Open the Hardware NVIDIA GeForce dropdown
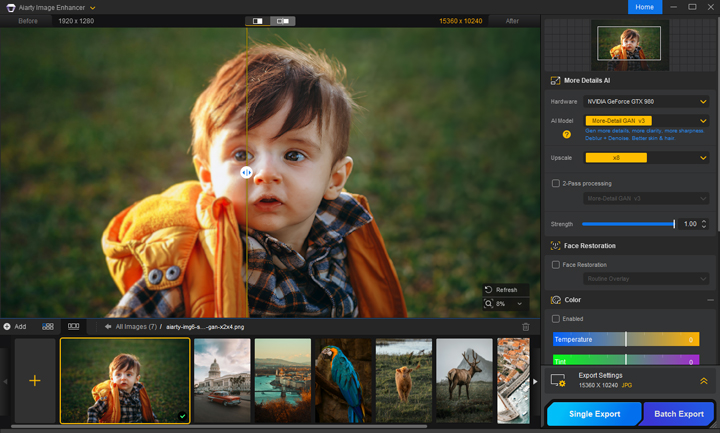Image resolution: width=720 pixels, height=433 pixels. coord(646,101)
